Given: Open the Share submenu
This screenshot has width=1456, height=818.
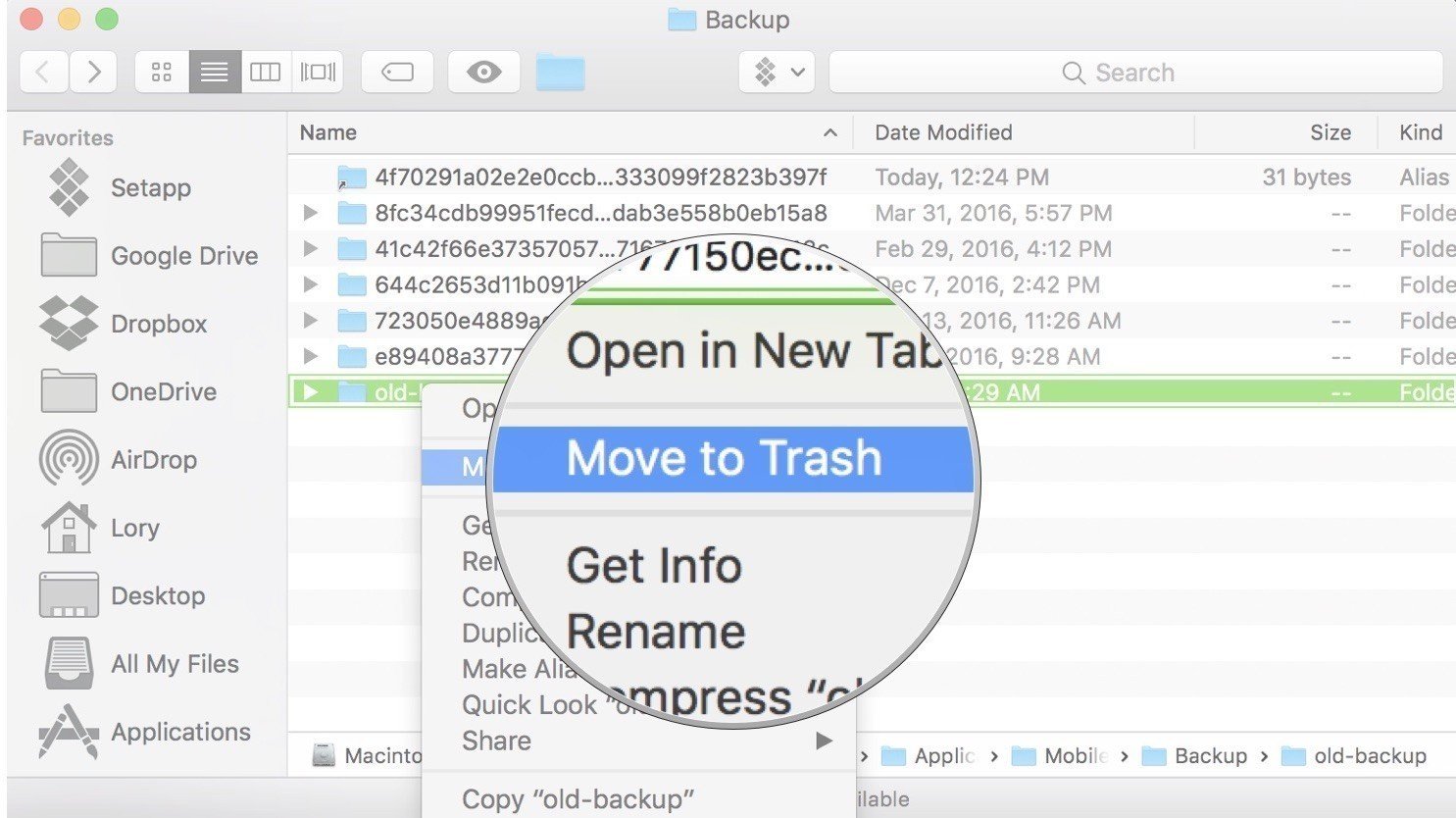Looking at the screenshot, I should click(x=638, y=741).
